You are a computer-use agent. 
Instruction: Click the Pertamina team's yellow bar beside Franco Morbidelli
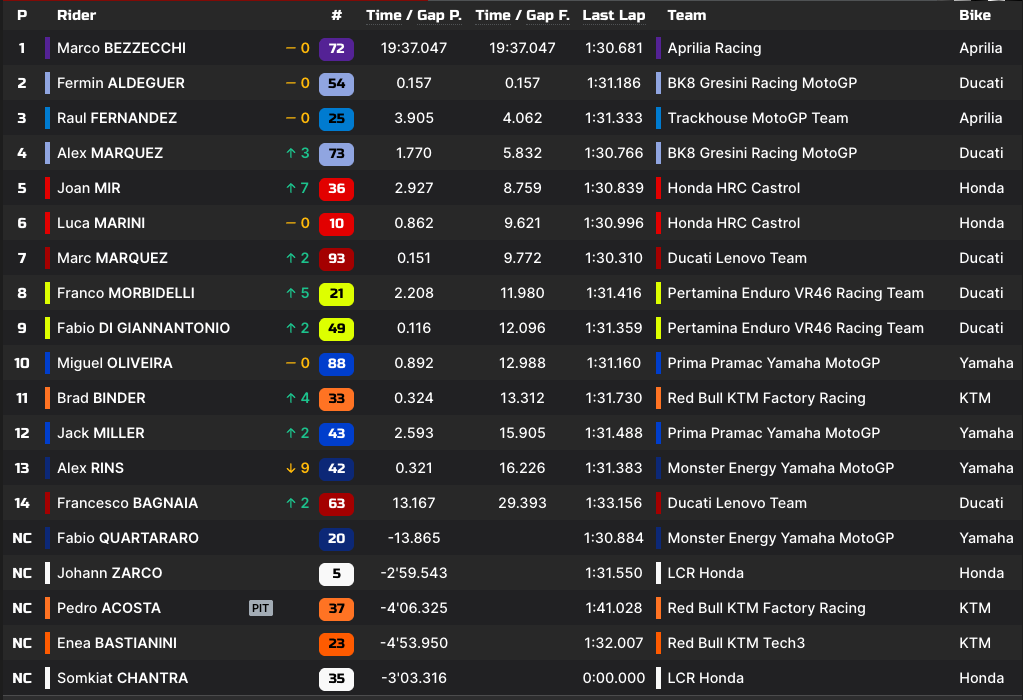659,293
